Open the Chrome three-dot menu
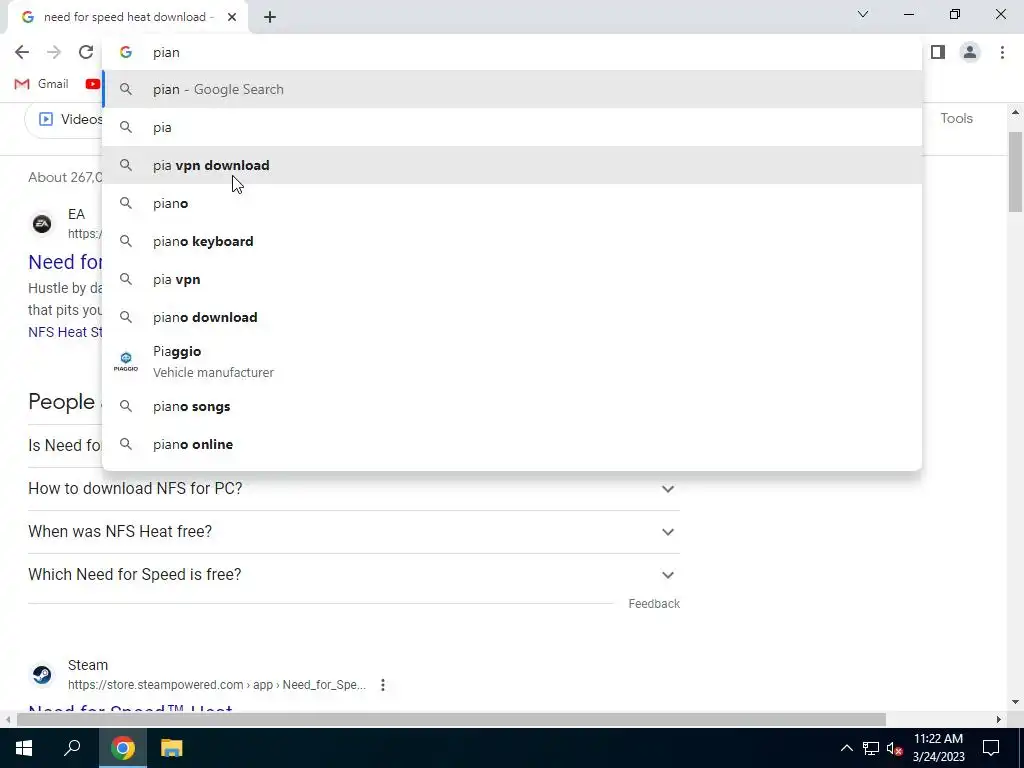 [x=1002, y=52]
